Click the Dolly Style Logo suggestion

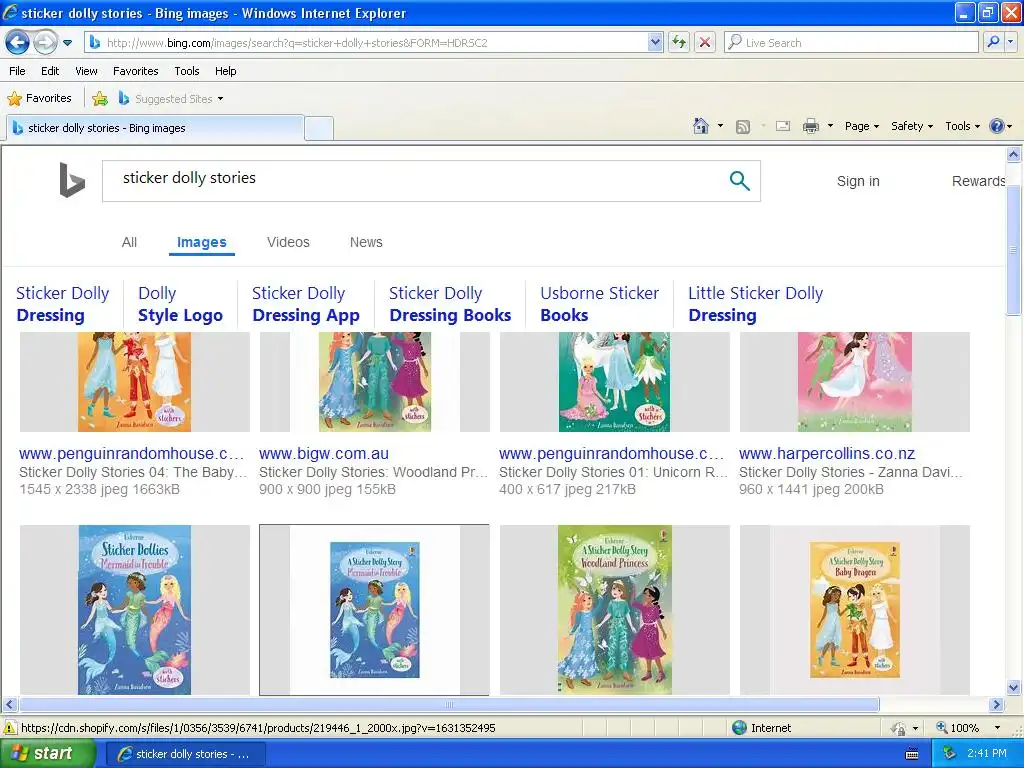pos(180,304)
